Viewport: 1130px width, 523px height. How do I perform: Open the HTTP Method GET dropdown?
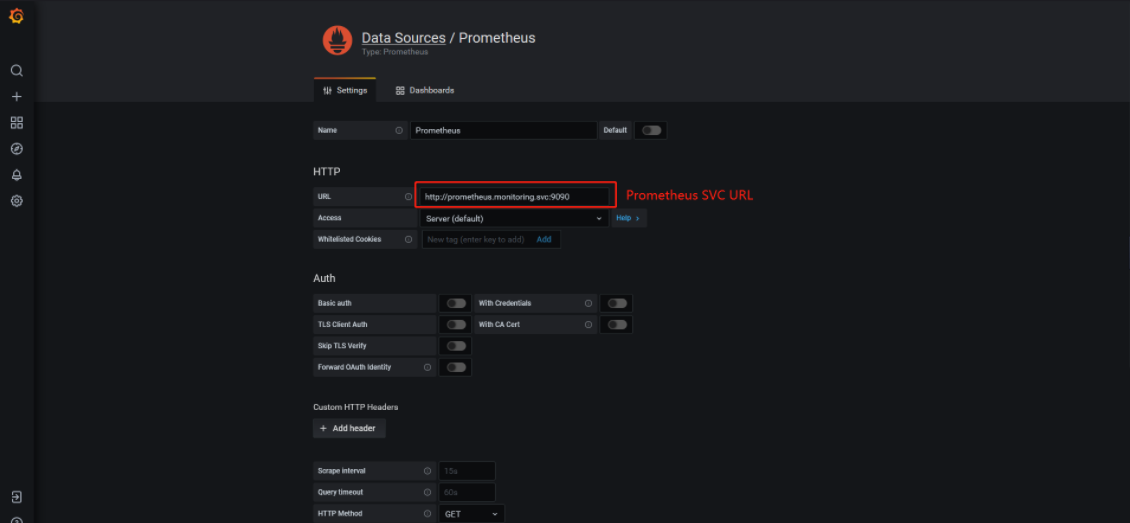(x=471, y=514)
